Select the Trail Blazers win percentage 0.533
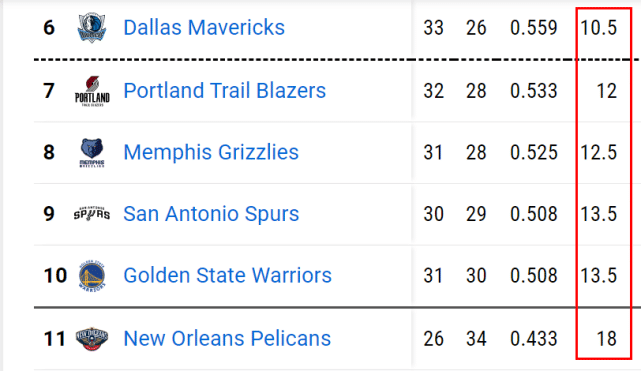The width and height of the screenshot is (641, 371). [x=533, y=91]
